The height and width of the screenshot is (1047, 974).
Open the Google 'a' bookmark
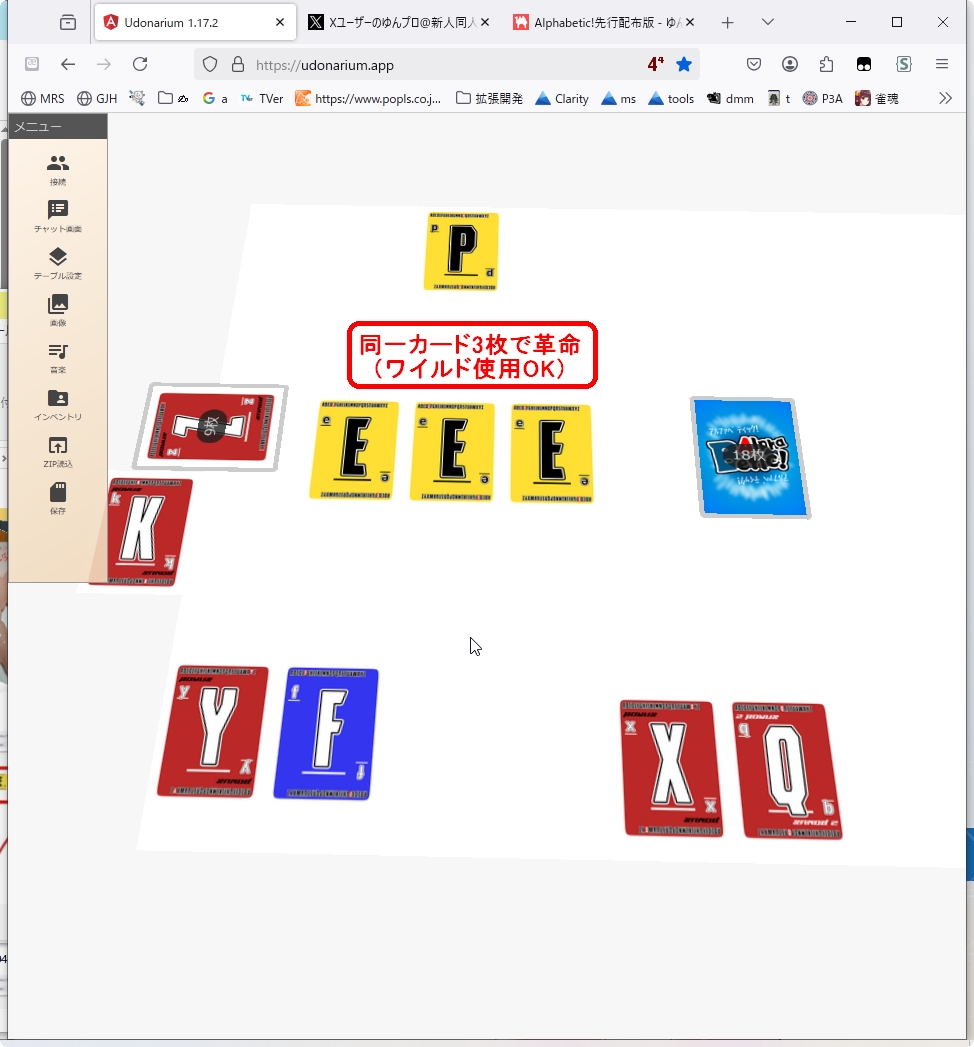(215, 99)
